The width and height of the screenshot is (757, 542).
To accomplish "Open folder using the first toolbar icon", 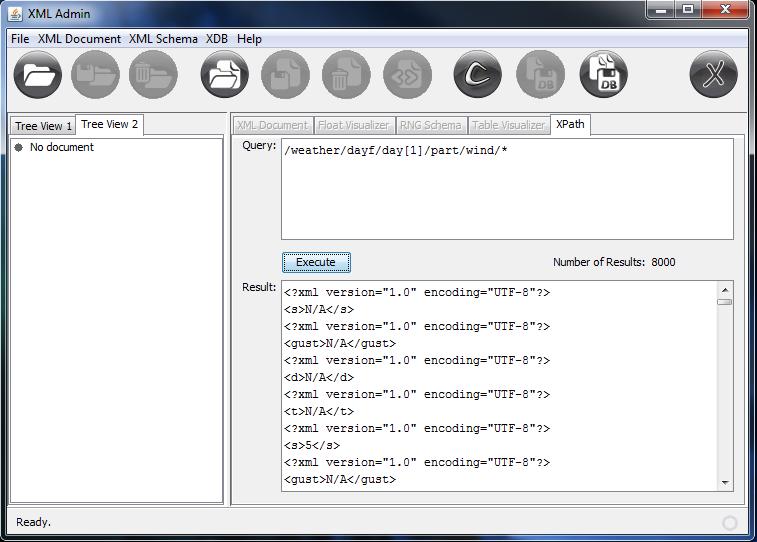I will pyautogui.click(x=38, y=75).
